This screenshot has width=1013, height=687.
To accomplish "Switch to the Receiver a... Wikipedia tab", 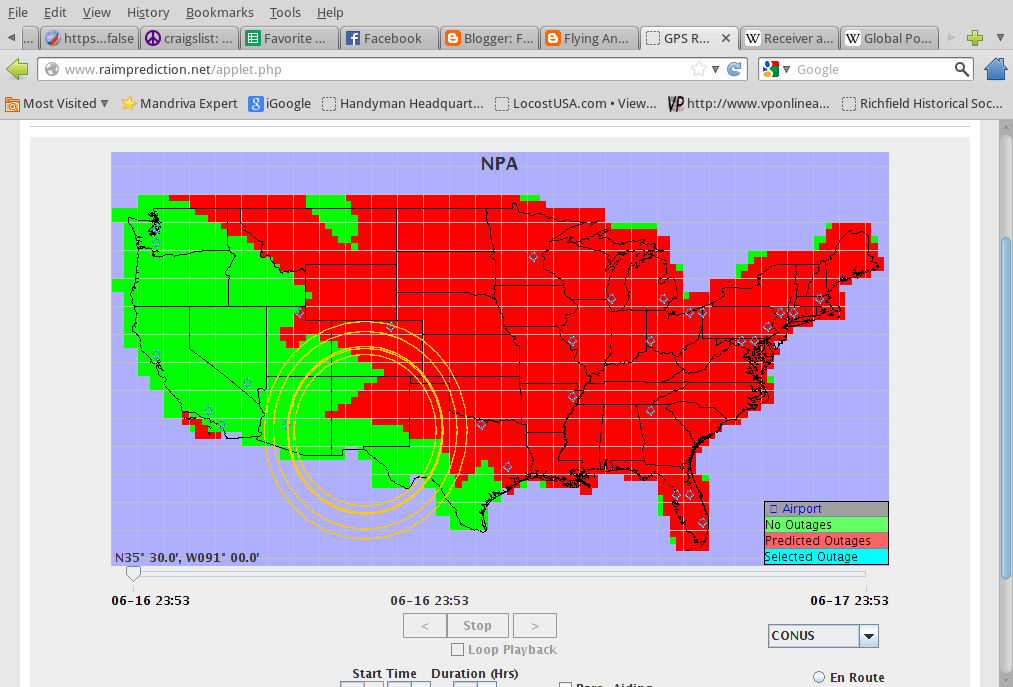I will (789, 38).
